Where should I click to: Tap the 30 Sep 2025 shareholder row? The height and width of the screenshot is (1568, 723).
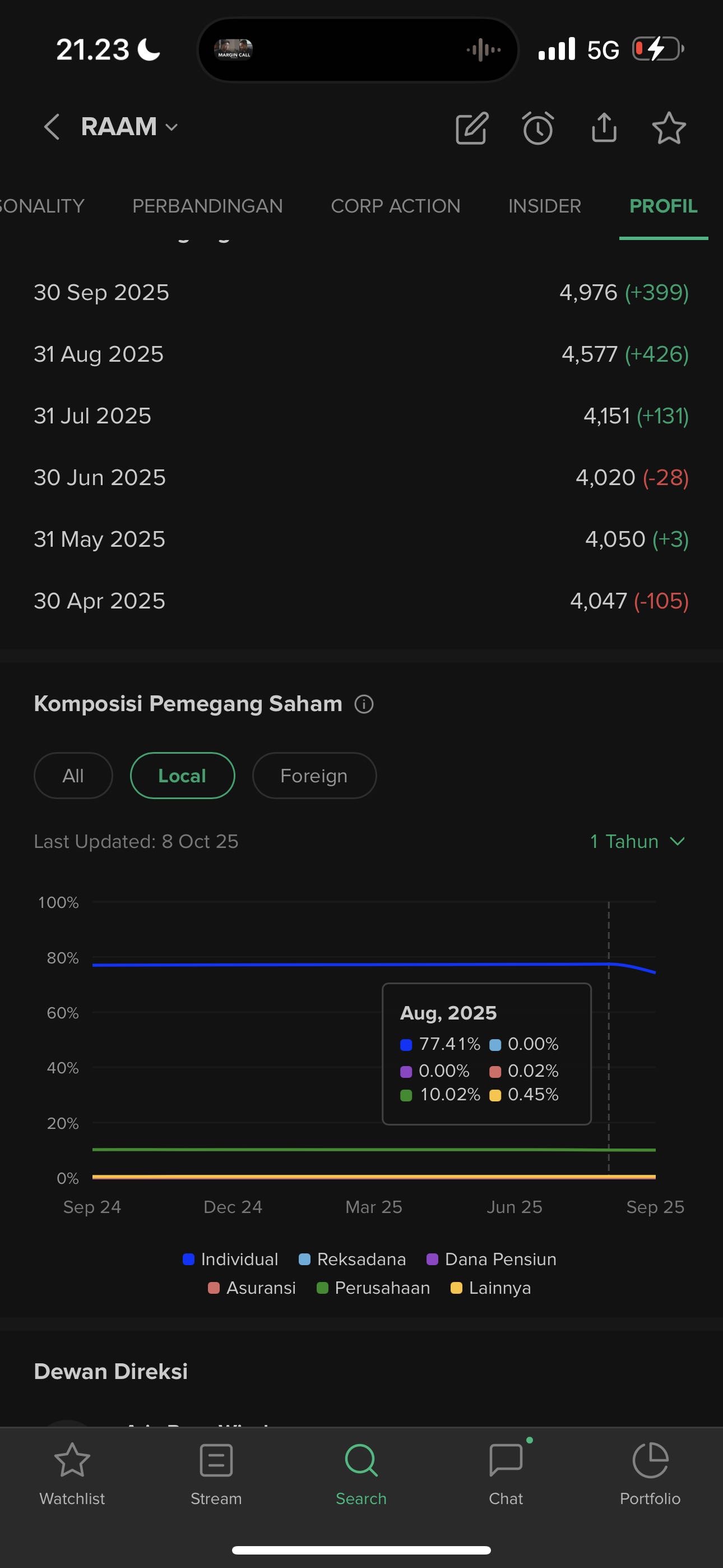click(x=361, y=293)
